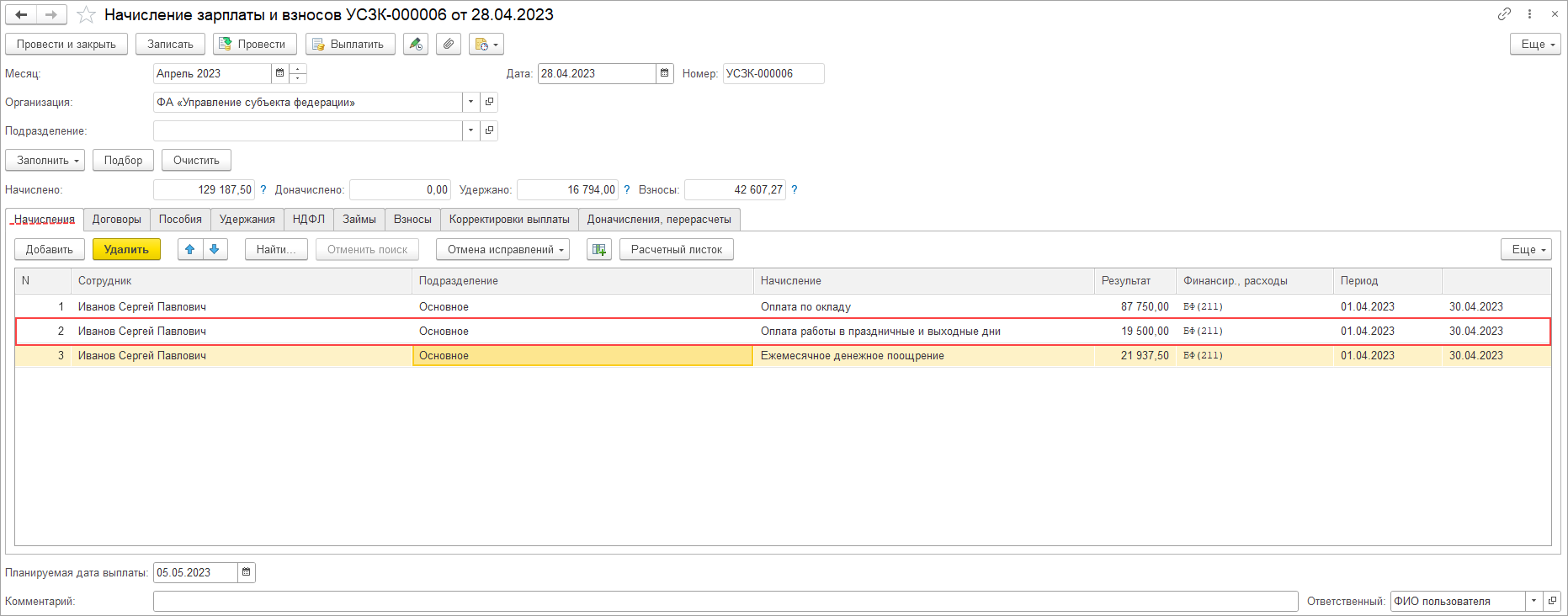Image resolution: width=1568 pixels, height=616 pixels.
Task: Click the Результат column header
Action: pos(1135,281)
